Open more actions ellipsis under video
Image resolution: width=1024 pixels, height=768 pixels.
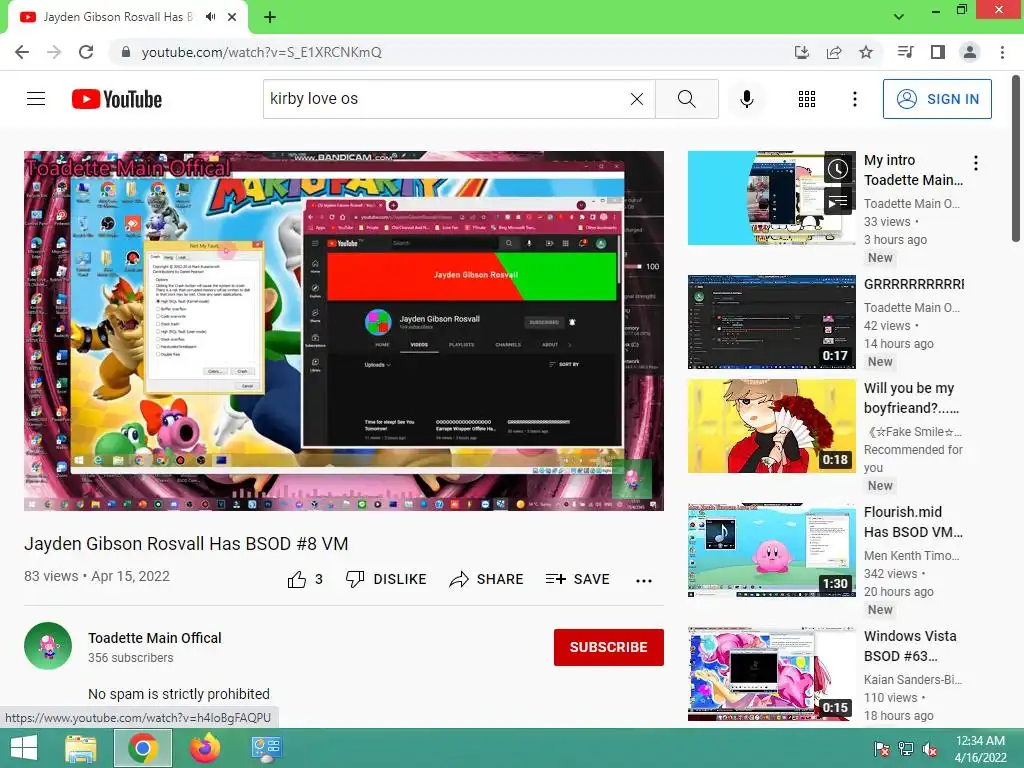coord(644,581)
